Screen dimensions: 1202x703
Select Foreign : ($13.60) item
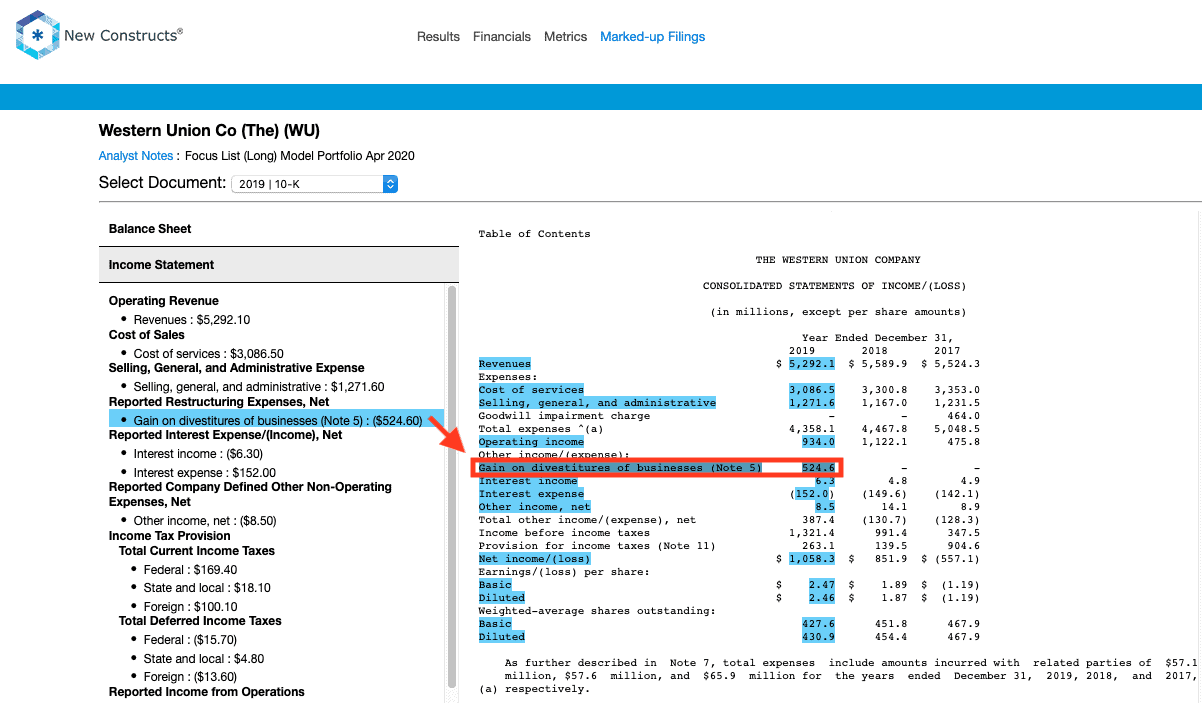(x=190, y=677)
